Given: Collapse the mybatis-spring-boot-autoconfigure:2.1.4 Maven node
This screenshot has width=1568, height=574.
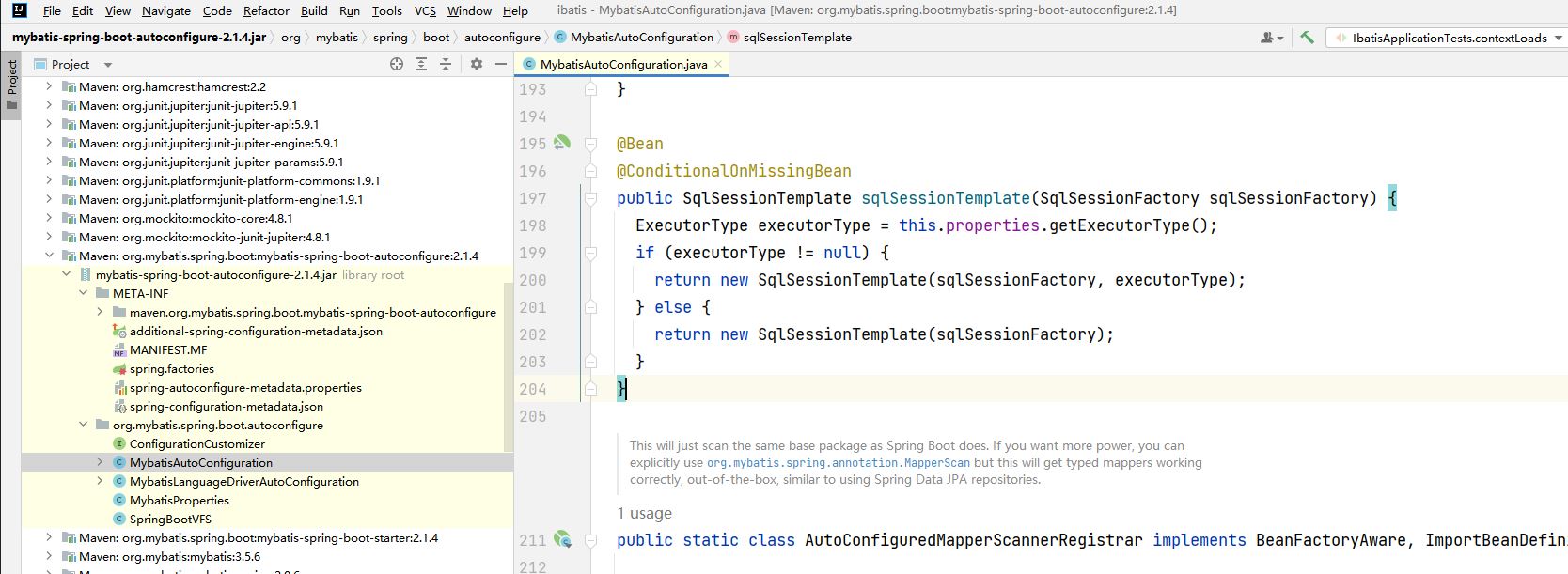Looking at the screenshot, I should click(49, 256).
